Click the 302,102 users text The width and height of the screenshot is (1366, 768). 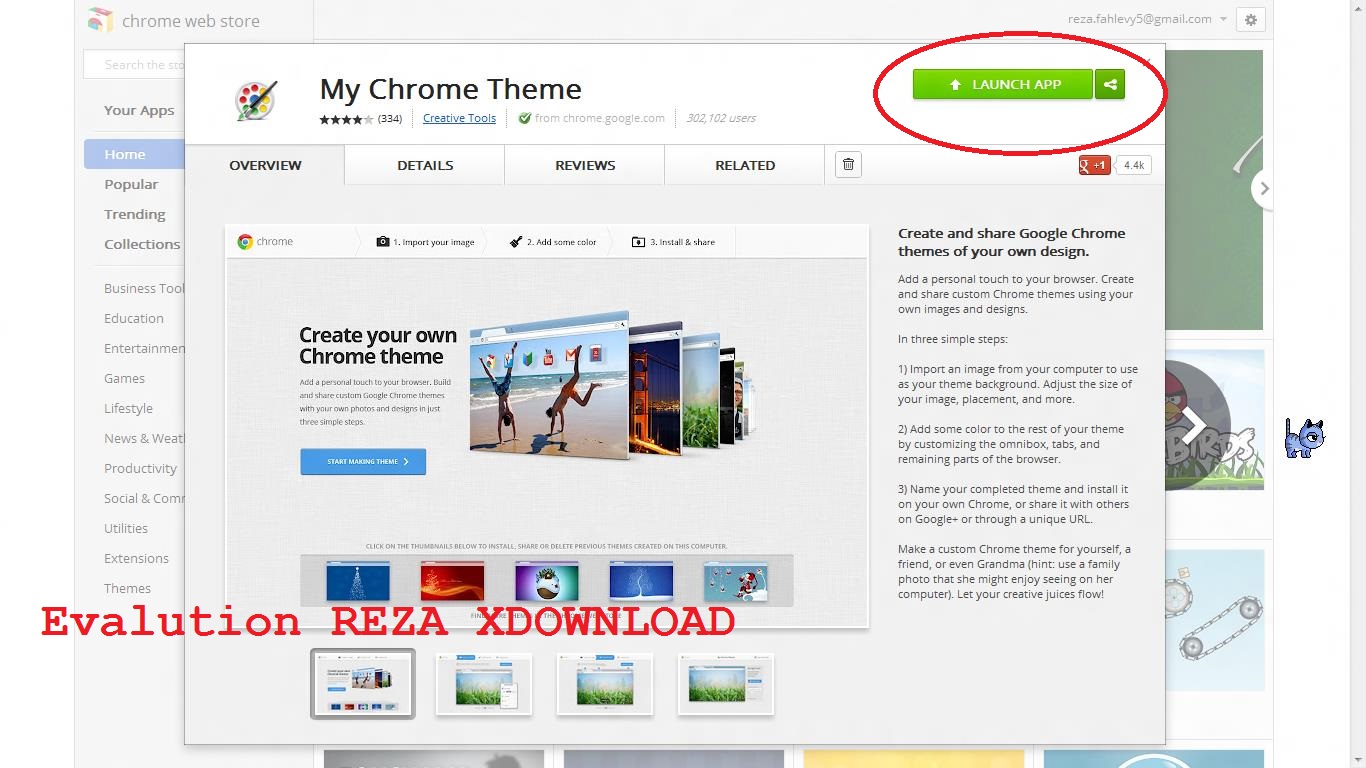pyautogui.click(x=721, y=118)
